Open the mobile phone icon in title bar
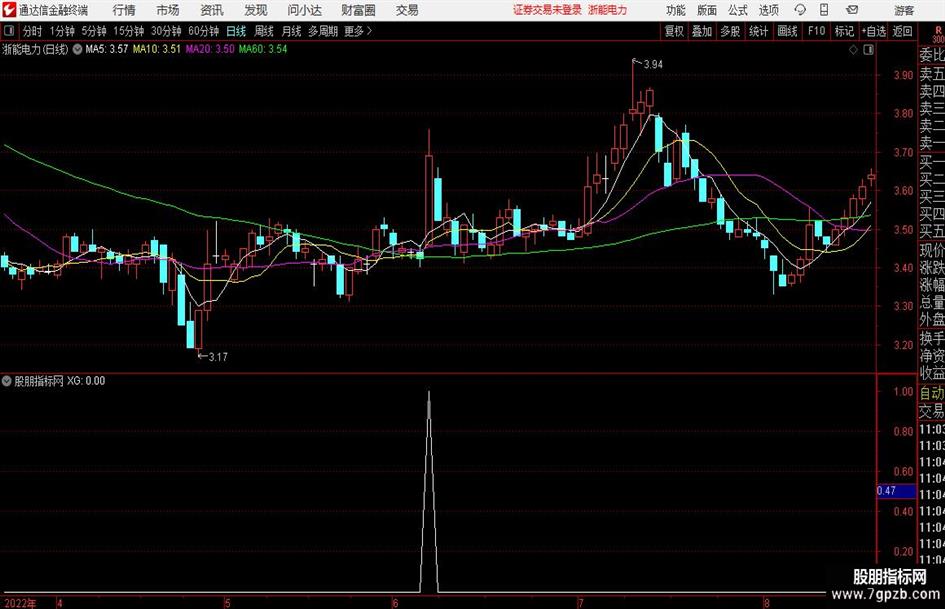945x609 pixels. point(824,10)
